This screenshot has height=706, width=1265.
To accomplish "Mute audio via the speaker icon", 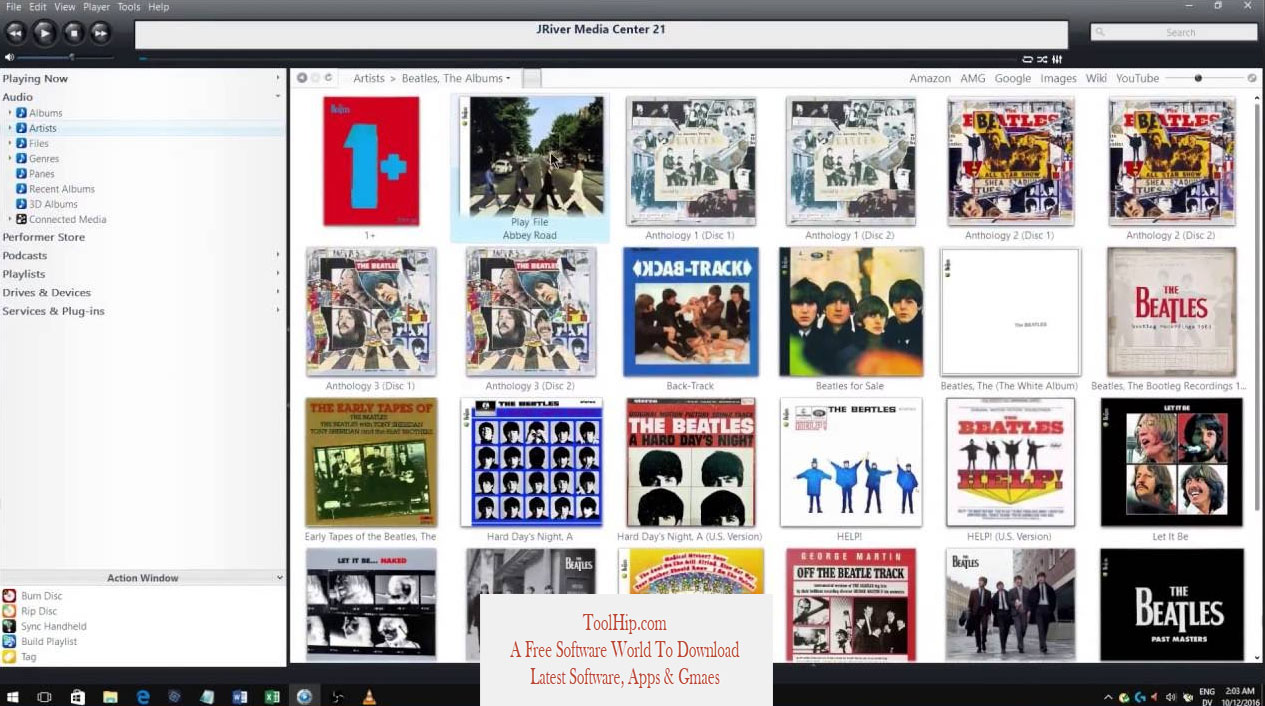I will [x=9, y=58].
